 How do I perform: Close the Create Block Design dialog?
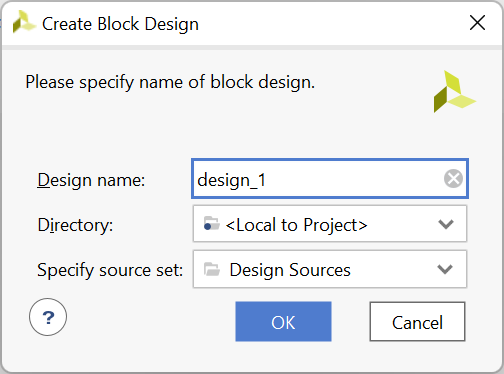click(477, 23)
